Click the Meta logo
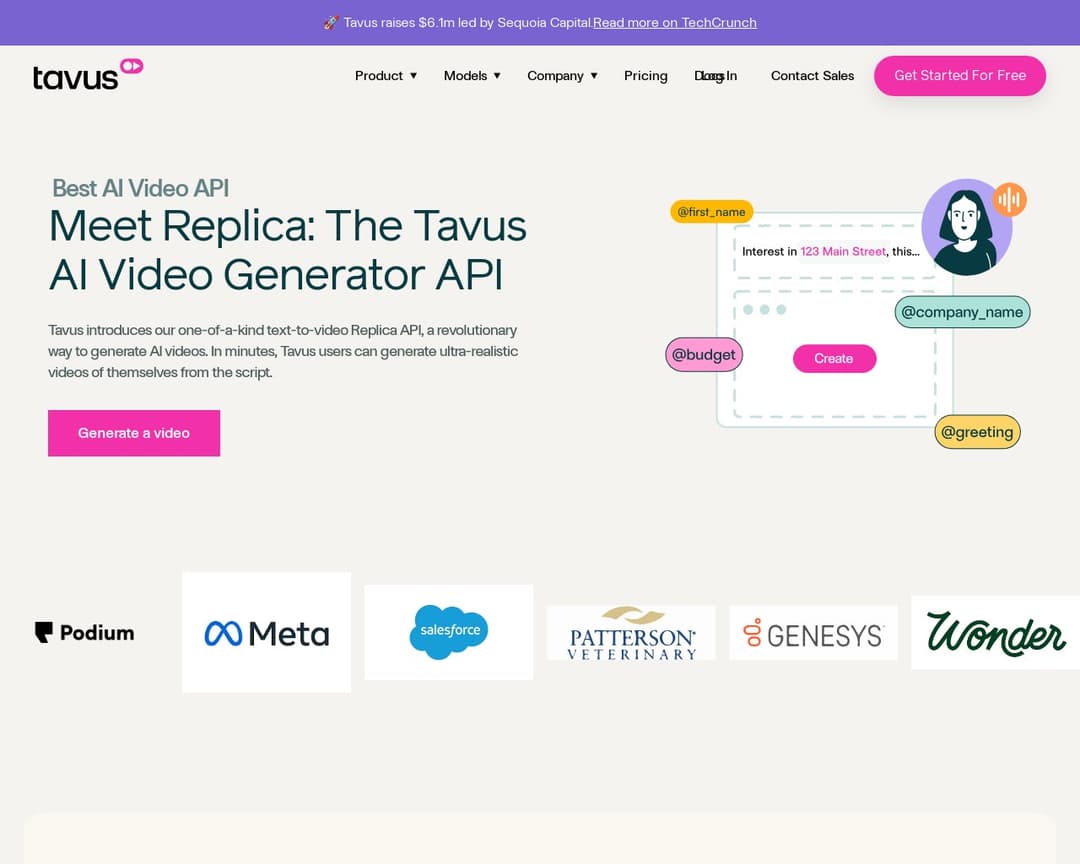The height and width of the screenshot is (864, 1080). (x=266, y=632)
